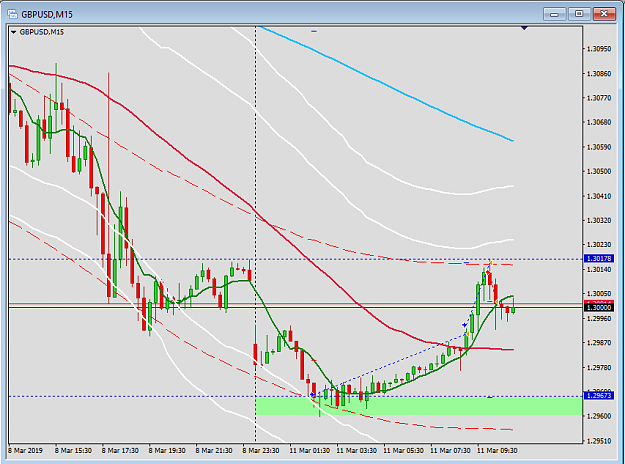
Task: Select the blue 1.30178 price tag
Action: click(598, 259)
